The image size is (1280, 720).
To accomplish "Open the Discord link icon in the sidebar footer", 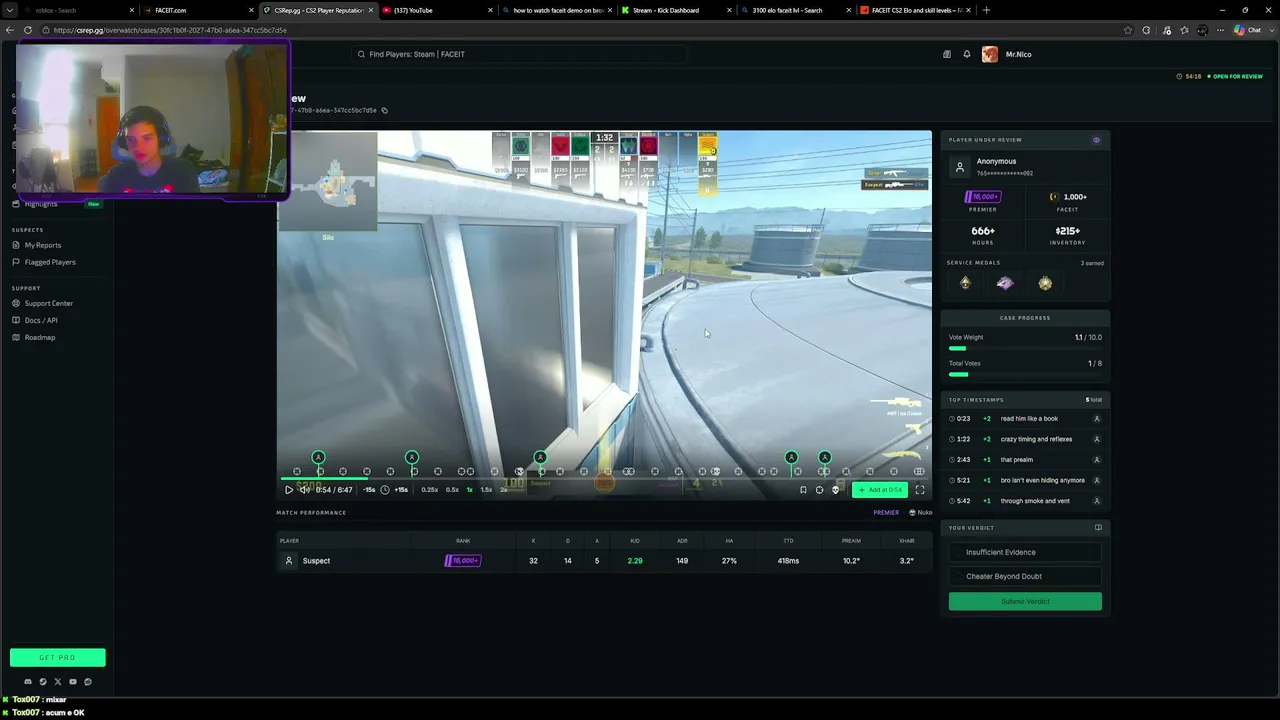I will [x=27, y=682].
